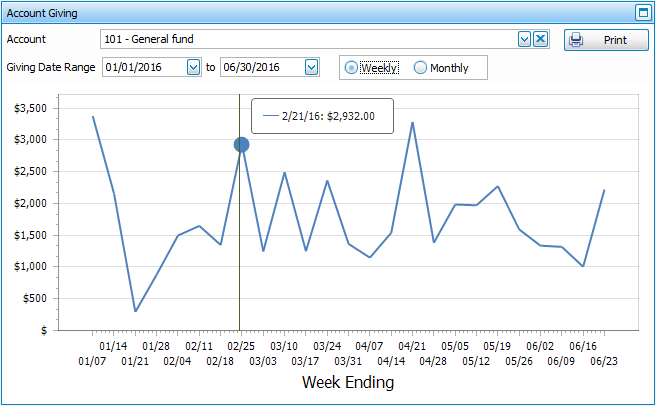The height and width of the screenshot is (406, 656).
Task: Switch to the Monthly radio option
Action: (420, 67)
